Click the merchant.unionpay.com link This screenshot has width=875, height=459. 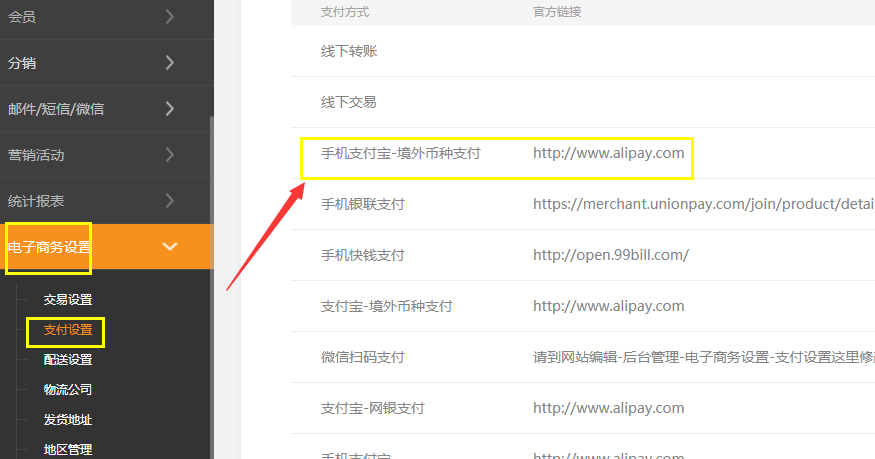704,204
